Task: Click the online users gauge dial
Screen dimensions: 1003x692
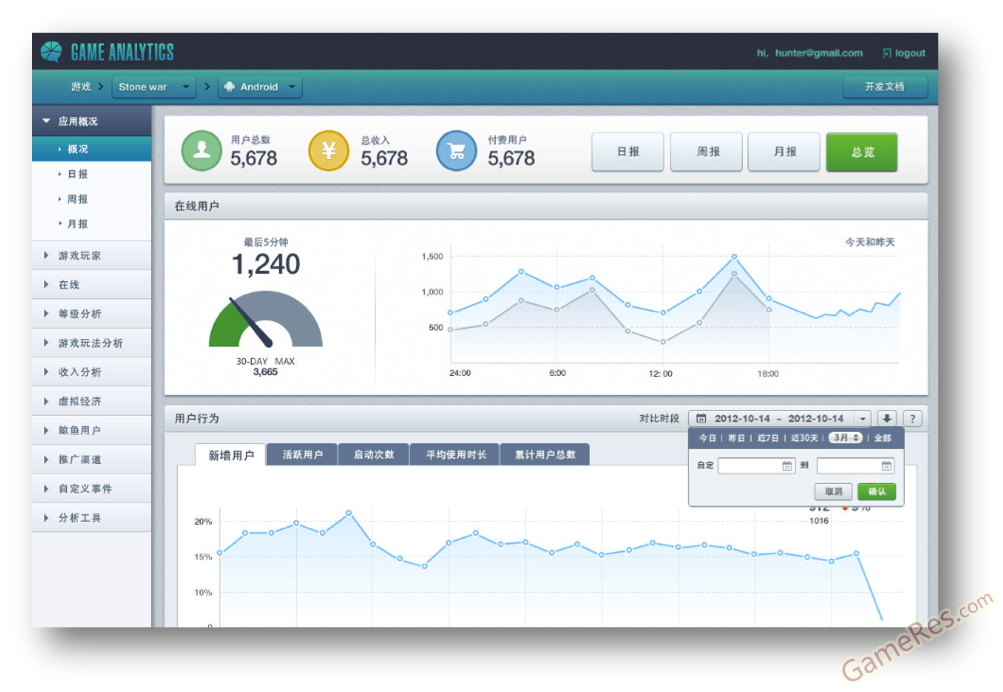Action: [265, 319]
